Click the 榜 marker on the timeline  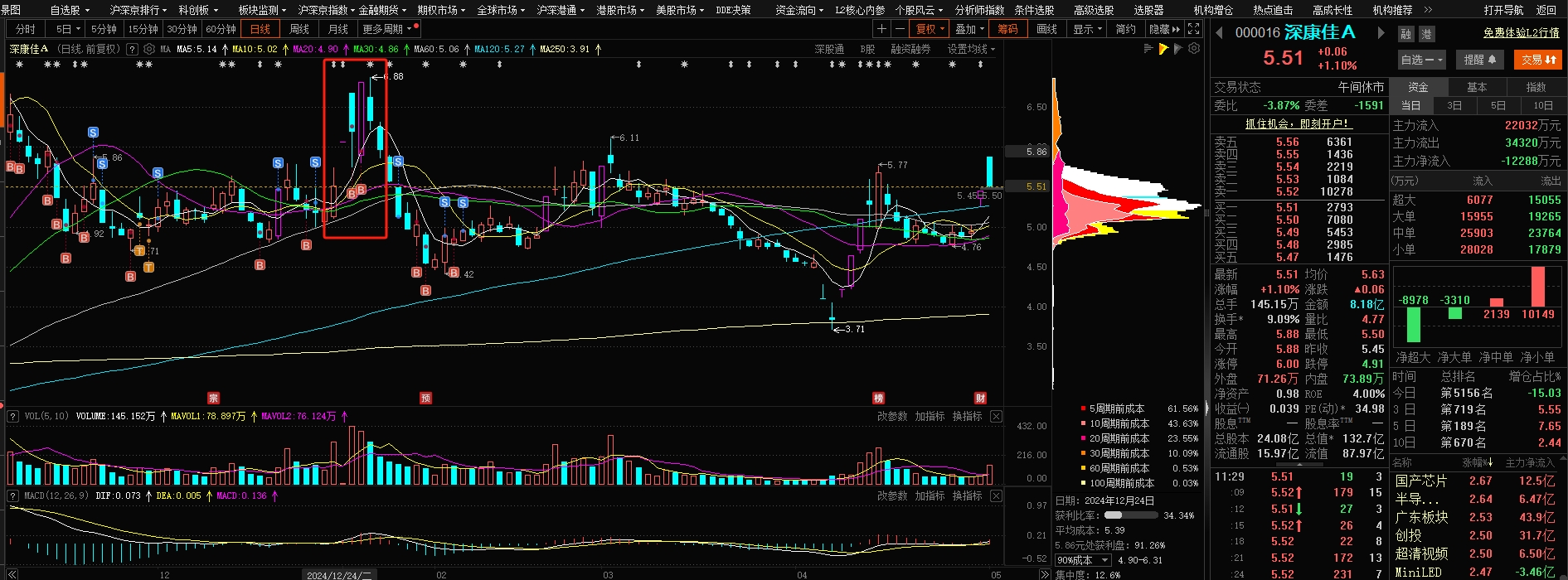tap(878, 399)
